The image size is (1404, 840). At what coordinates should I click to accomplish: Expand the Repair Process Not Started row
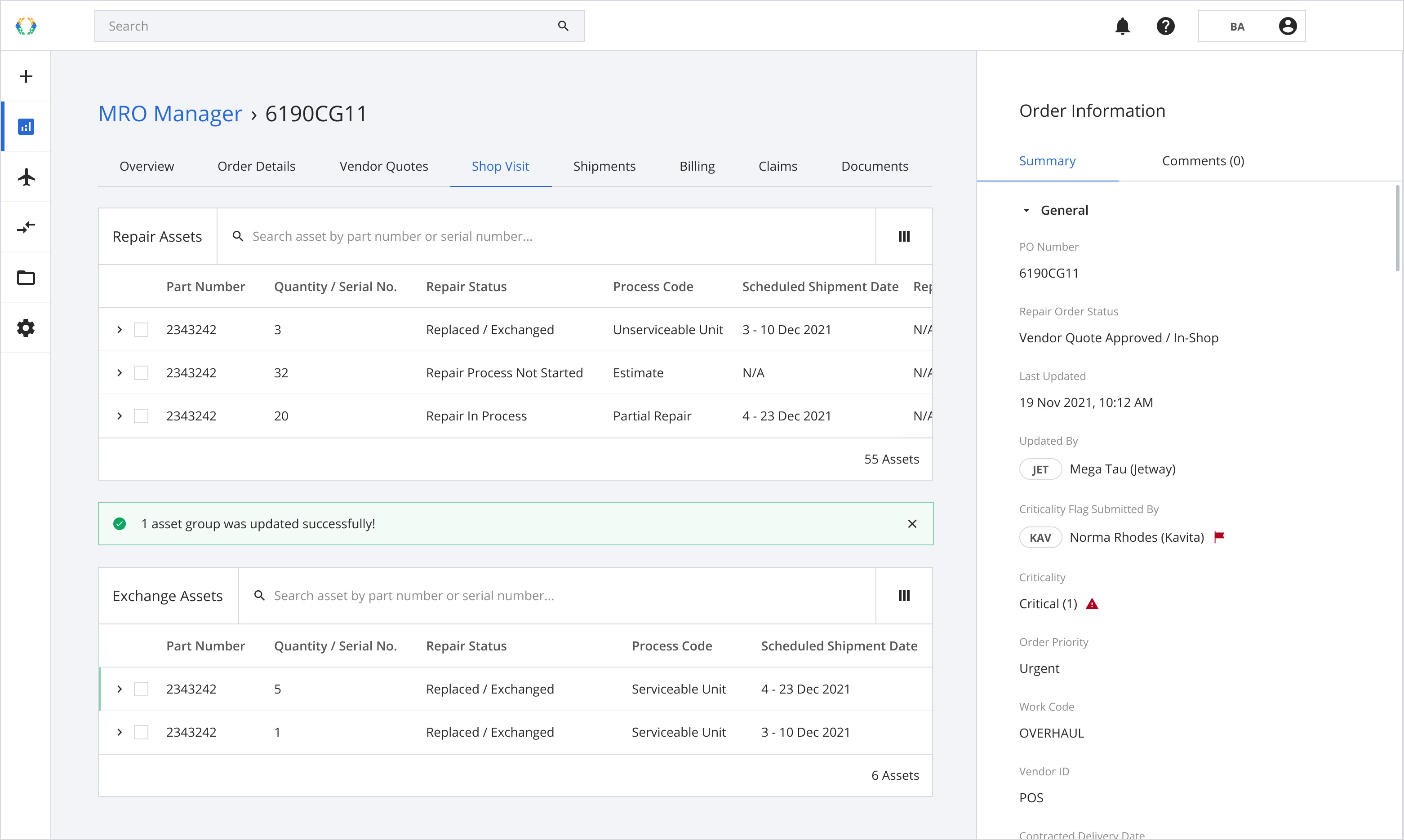(x=120, y=373)
